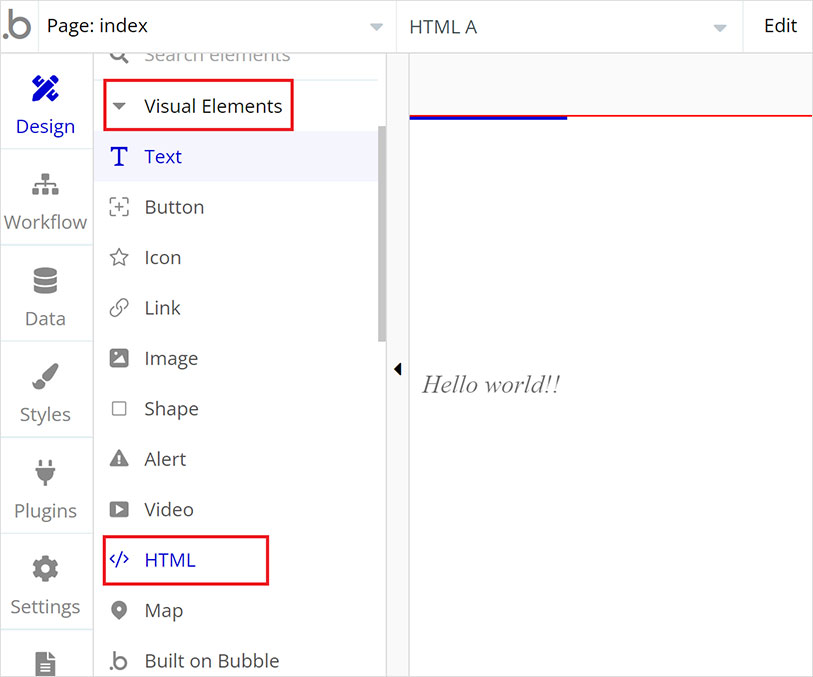
Task: Select the Text element icon
Action: pyautogui.click(x=119, y=156)
